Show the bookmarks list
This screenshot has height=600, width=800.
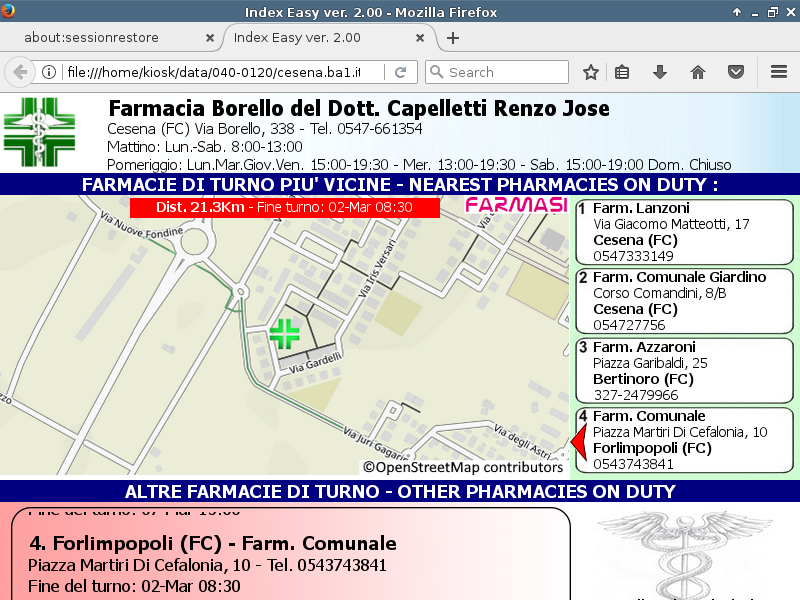tap(622, 72)
